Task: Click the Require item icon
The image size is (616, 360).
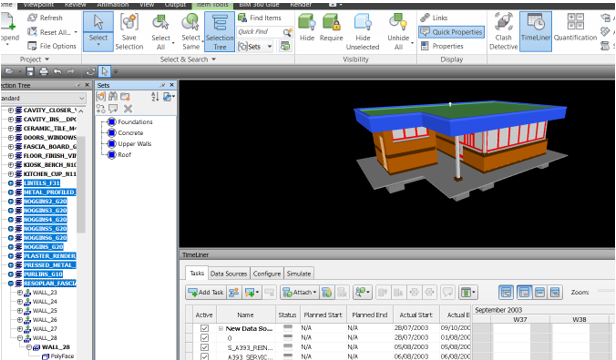Action: [x=331, y=27]
